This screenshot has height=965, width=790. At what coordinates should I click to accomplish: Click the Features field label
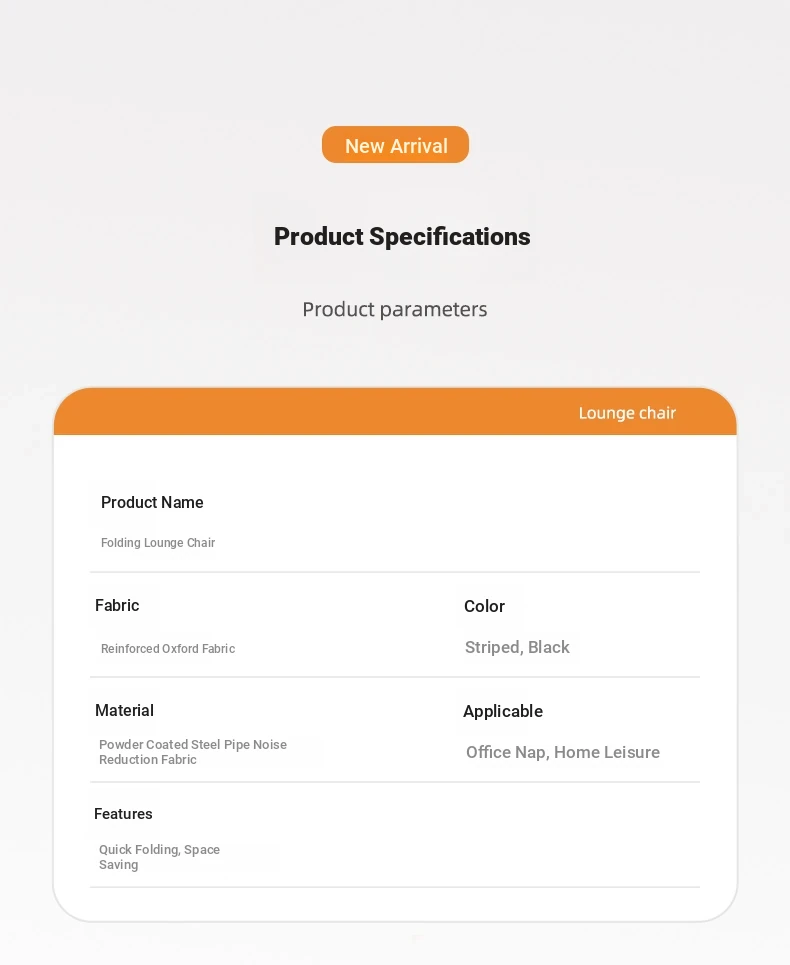(123, 814)
